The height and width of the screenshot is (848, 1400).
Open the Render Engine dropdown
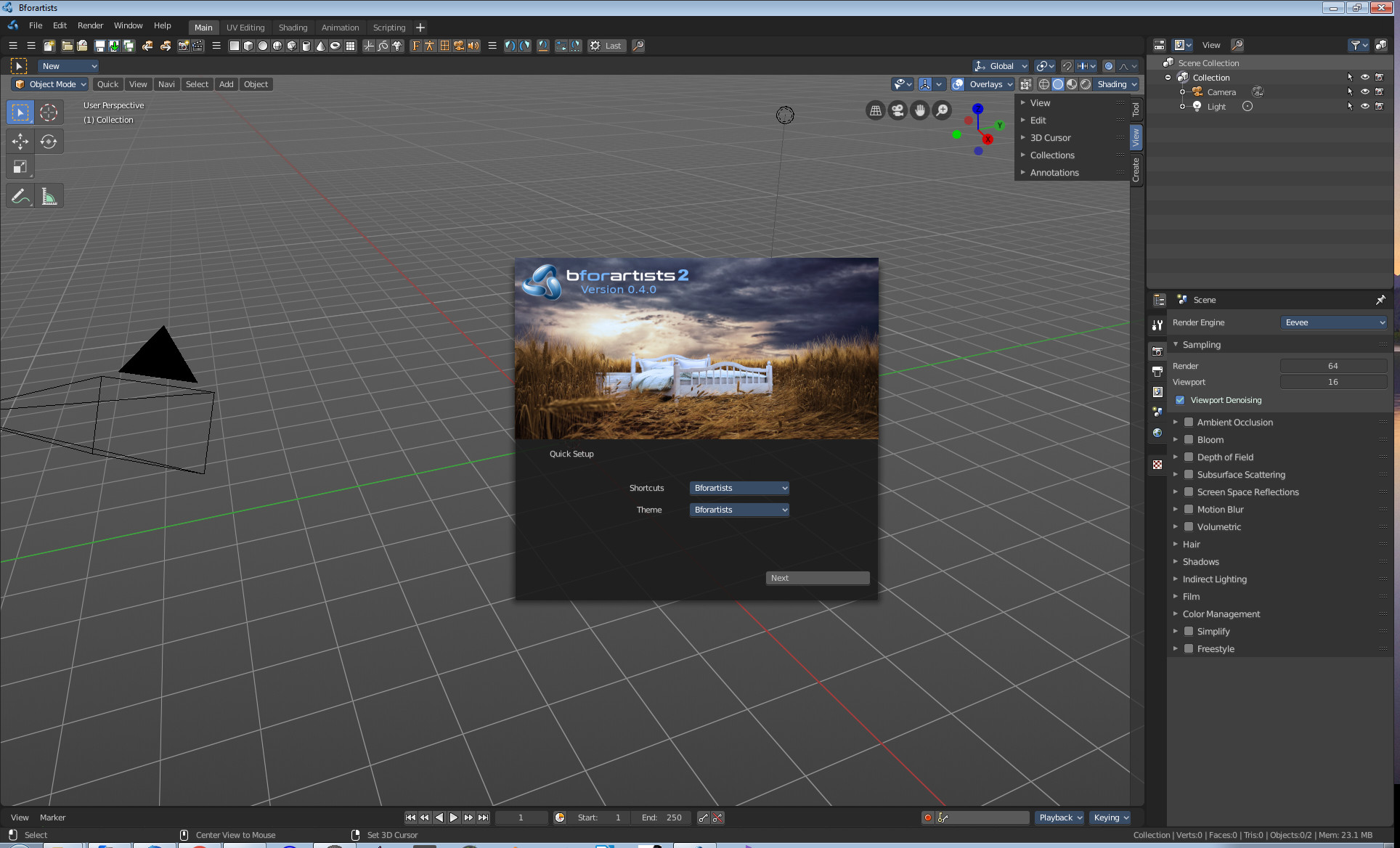point(1334,322)
